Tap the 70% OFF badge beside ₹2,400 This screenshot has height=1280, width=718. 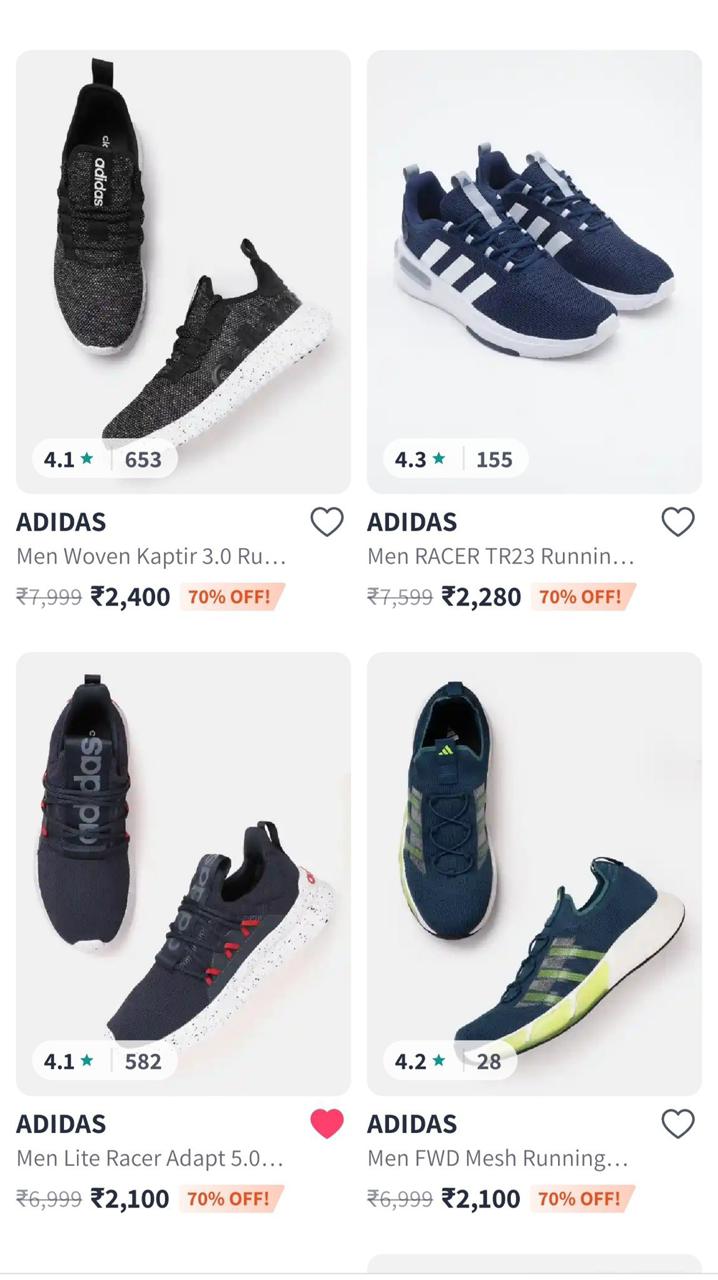pyautogui.click(x=230, y=597)
